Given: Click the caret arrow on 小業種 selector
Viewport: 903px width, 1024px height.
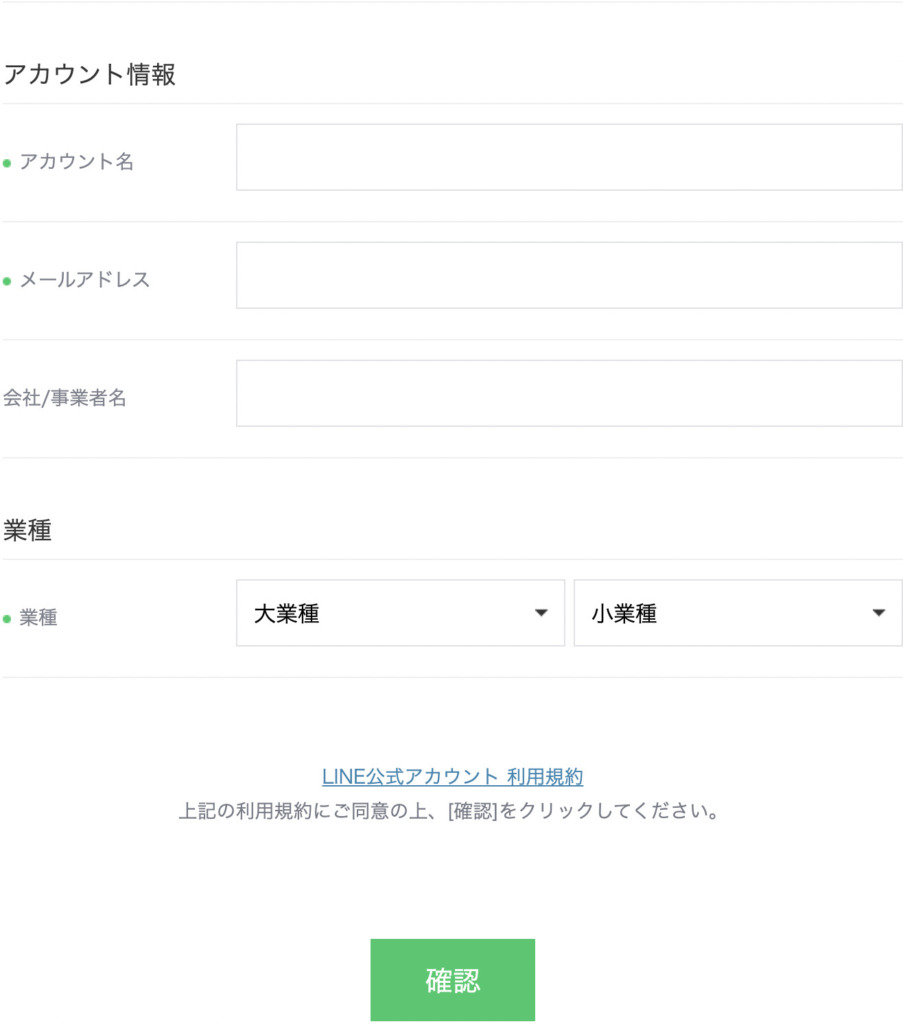Looking at the screenshot, I should (x=879, y=613).
